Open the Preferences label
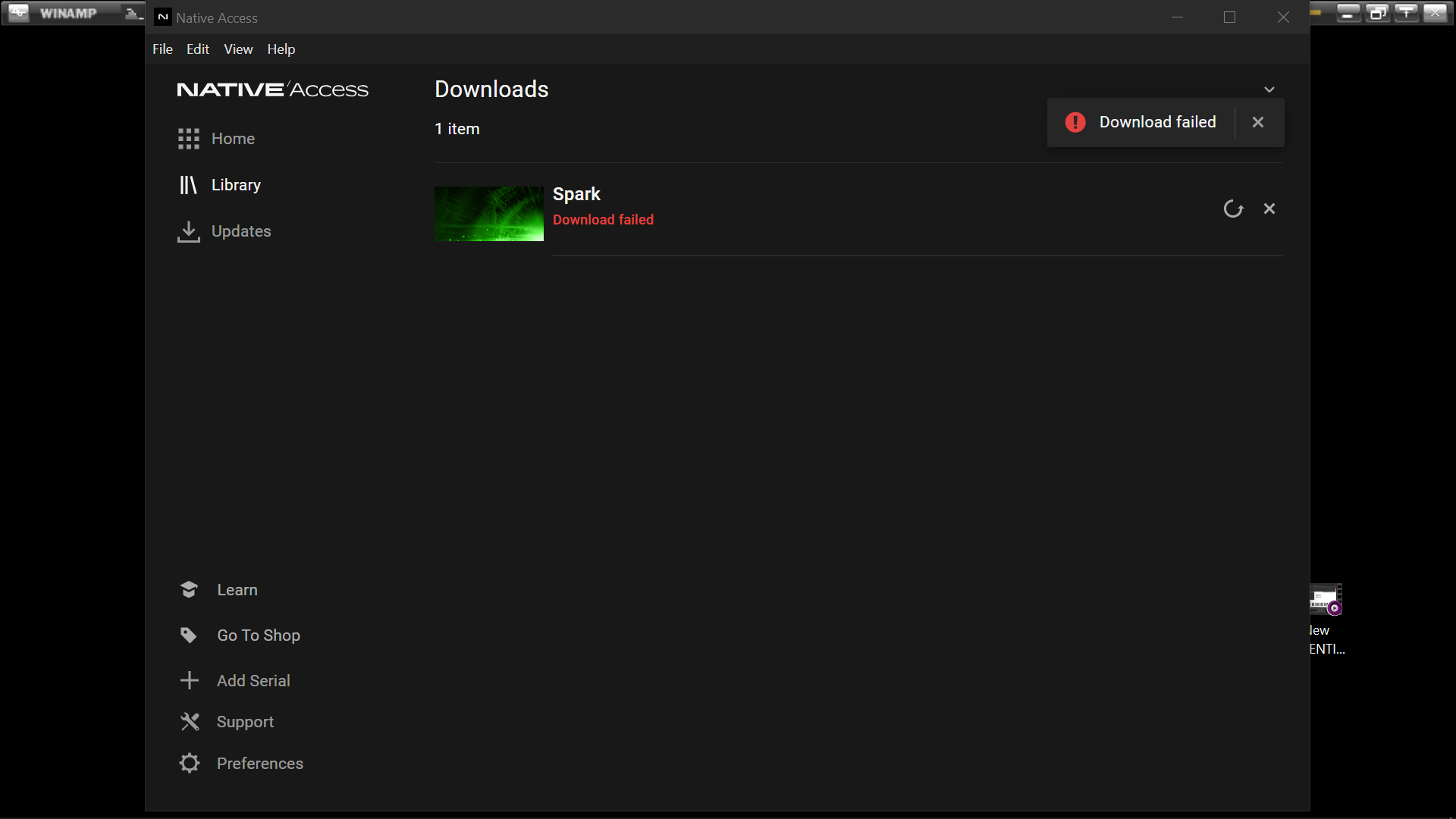The height and width of the screenshot is (819, 1456). pyautogui.click(x=260, y=764)
